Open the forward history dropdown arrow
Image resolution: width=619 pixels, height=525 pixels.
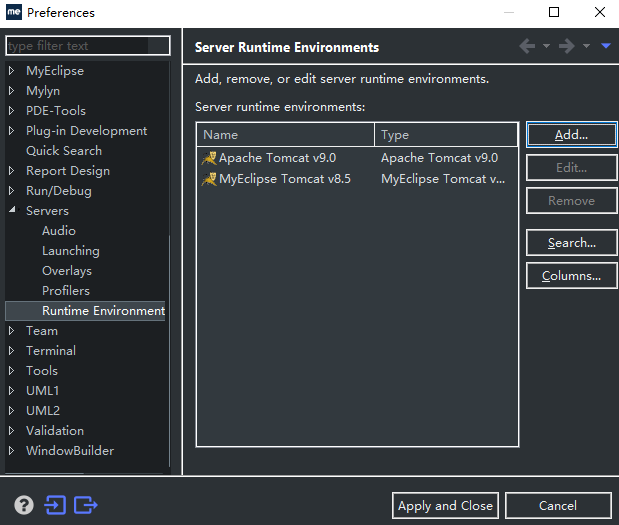[x=587, y=46]
